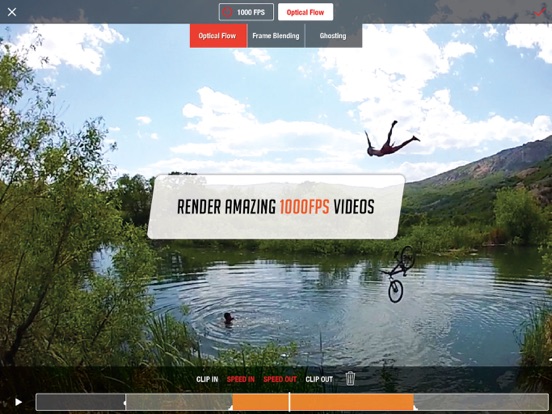The height and width of the screenshot is (414, 552).
Task: Switch interpolation to Ghosting
Action: click(333, 36)
